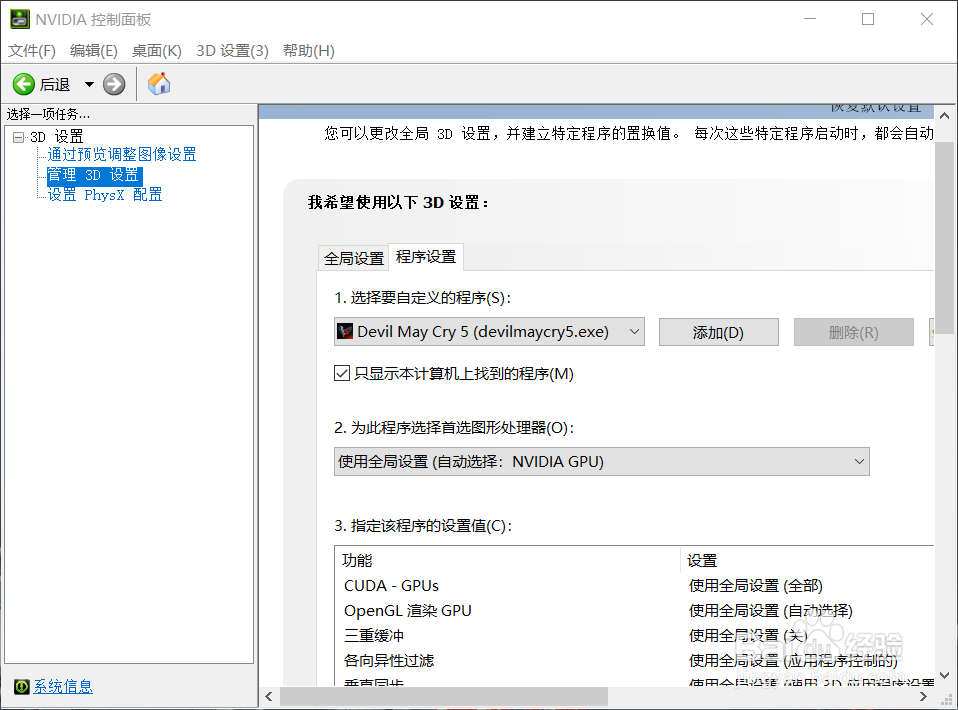Click the vertical scrollbar thumb
Screen dimensions: 958x710
click(945, 238)
